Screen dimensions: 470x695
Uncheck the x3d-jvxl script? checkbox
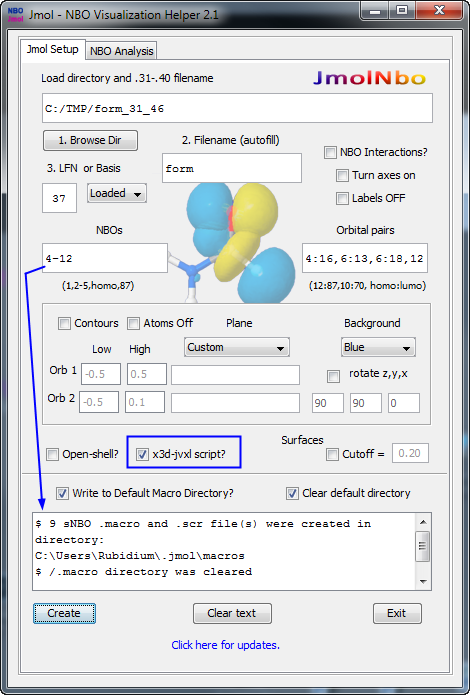(142, 454)
